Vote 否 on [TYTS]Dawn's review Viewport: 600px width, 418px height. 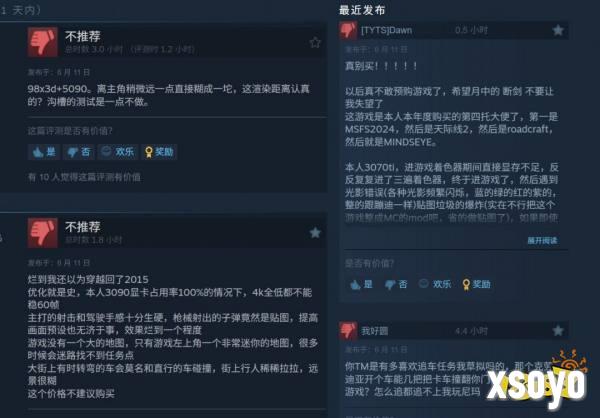pyautogui.click(x=396, y=284)
